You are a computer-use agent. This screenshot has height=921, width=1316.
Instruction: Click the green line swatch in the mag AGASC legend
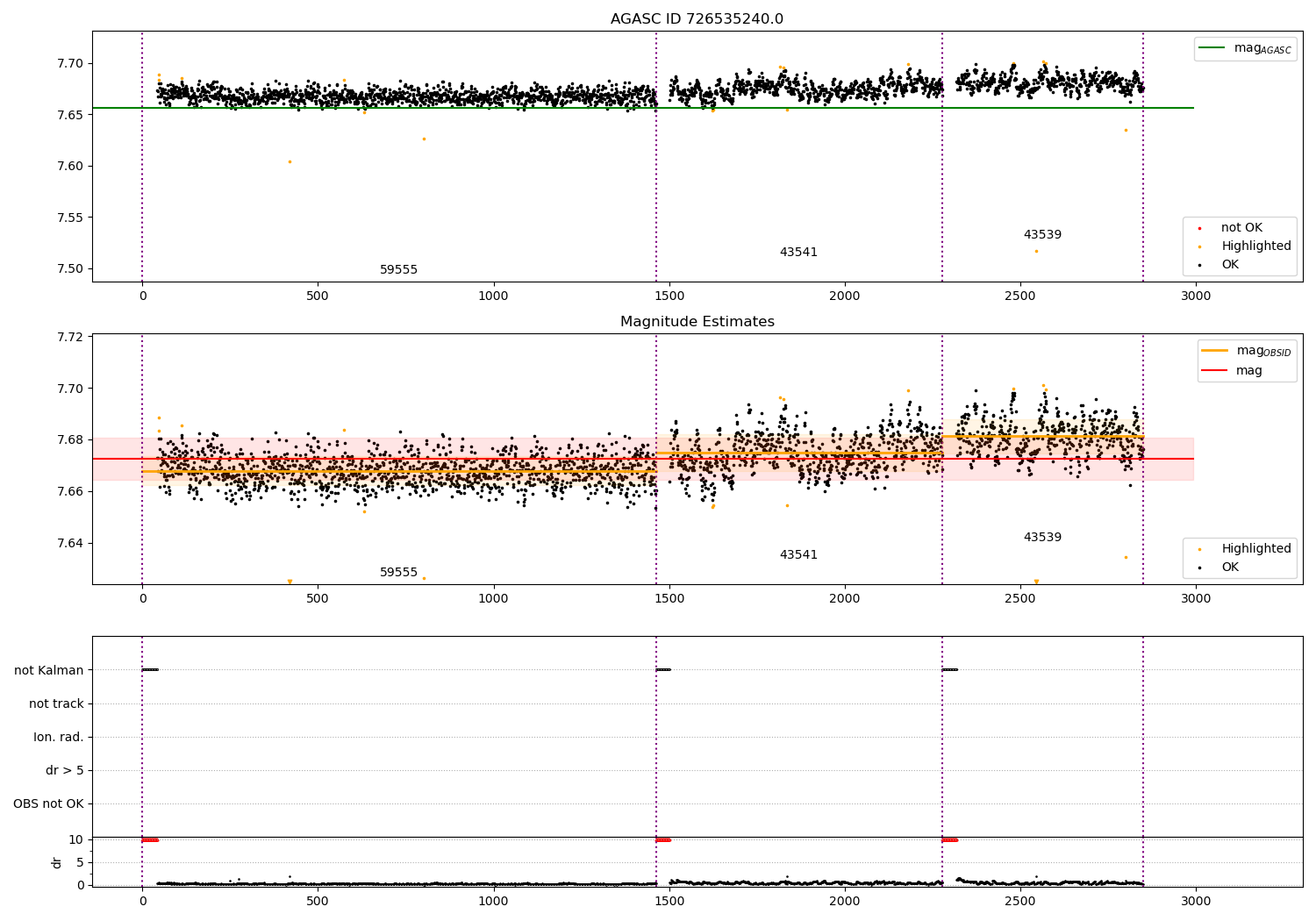coord(1212,48)
